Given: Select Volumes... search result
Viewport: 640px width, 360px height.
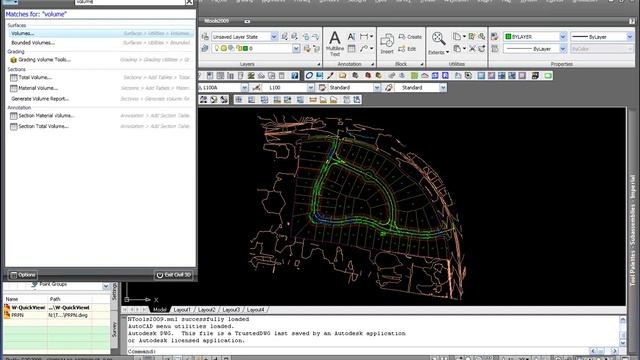Looking at the screenshot, I should (x=100, y=33).
